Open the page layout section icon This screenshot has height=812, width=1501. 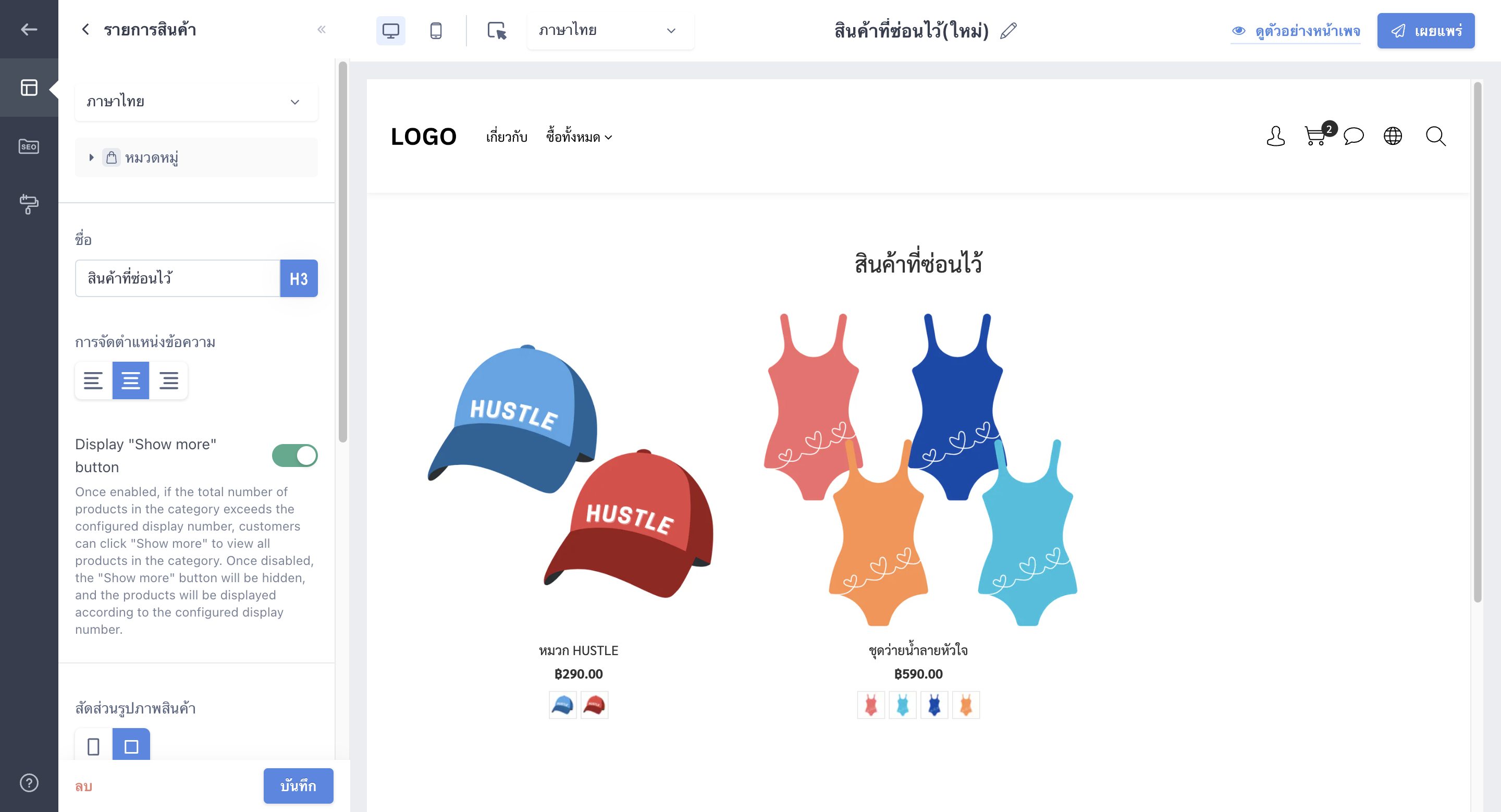(29, 88)
